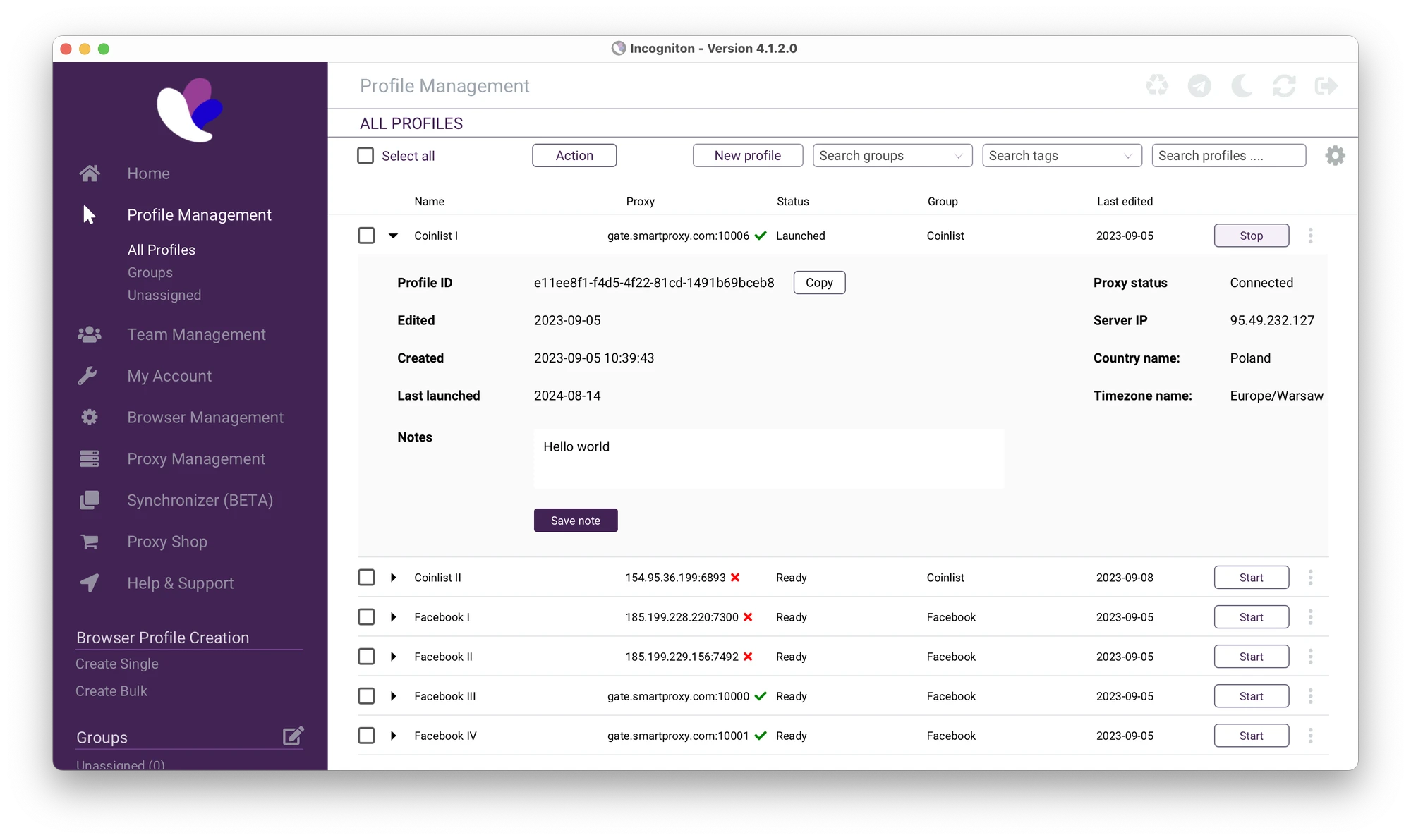Click the Help & Support paper-plane icon

click(90, 583)
